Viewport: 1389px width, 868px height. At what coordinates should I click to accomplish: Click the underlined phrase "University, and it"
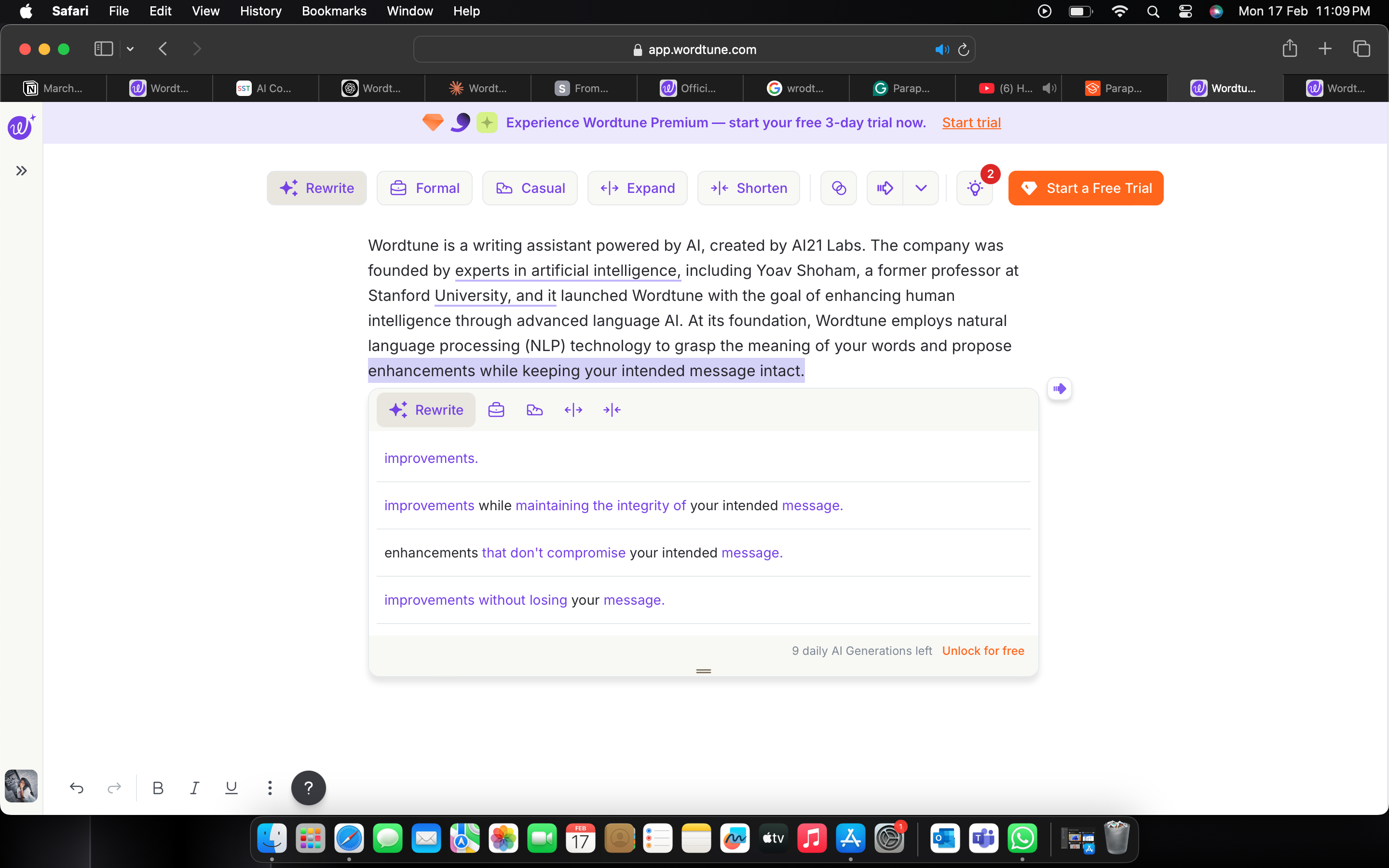click(x=495, y=296)
